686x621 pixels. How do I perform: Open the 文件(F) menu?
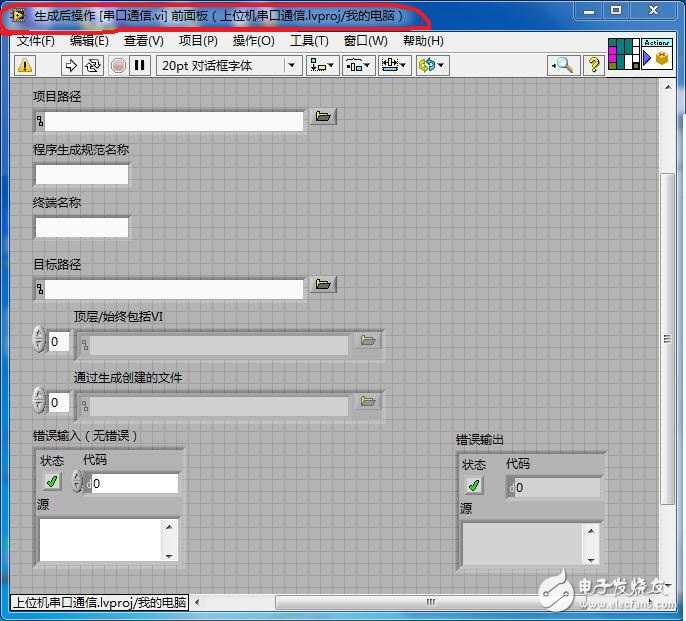[x=36, y=41]
